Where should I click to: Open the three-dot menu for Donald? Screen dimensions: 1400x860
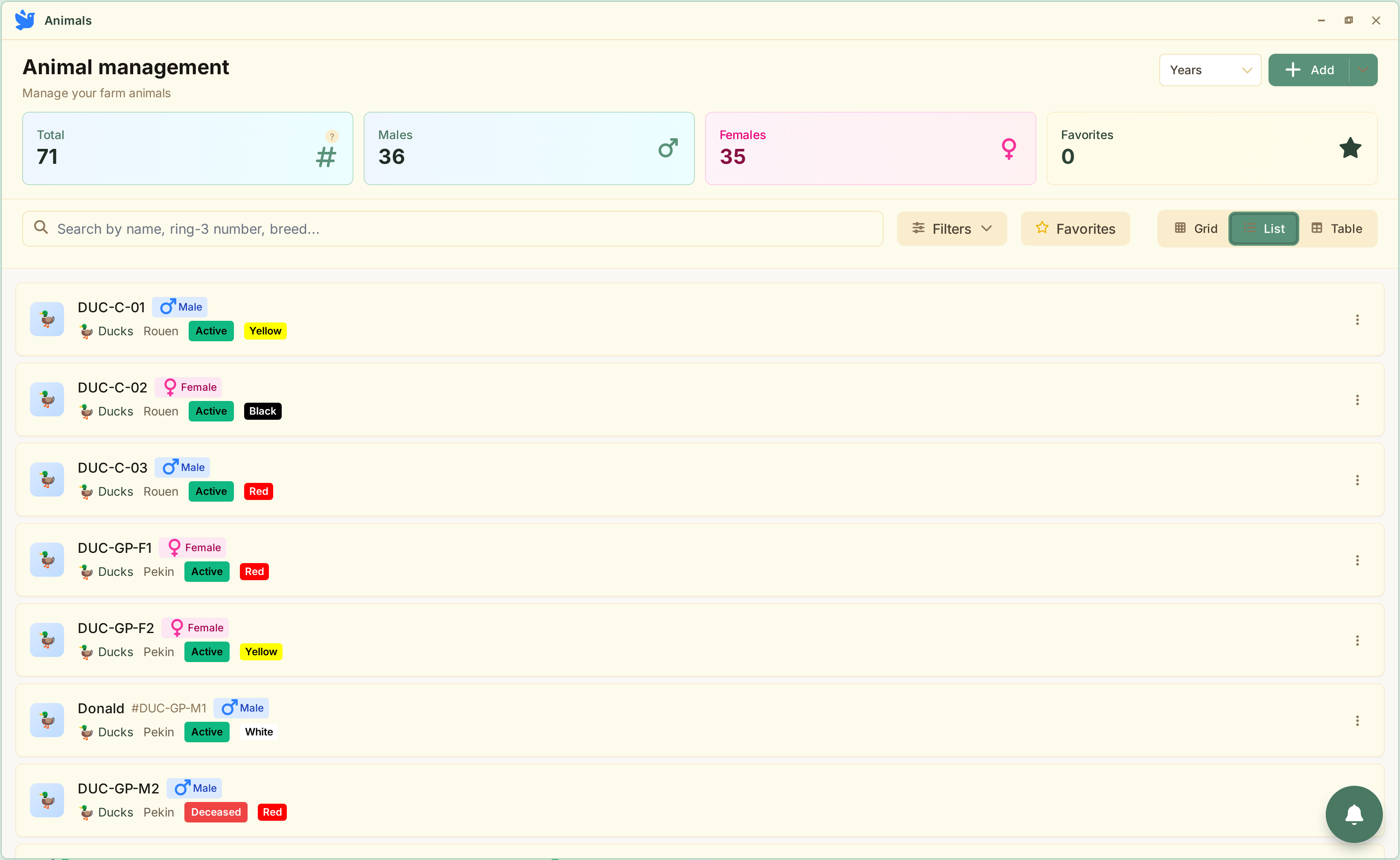[x=1357, y=721]
